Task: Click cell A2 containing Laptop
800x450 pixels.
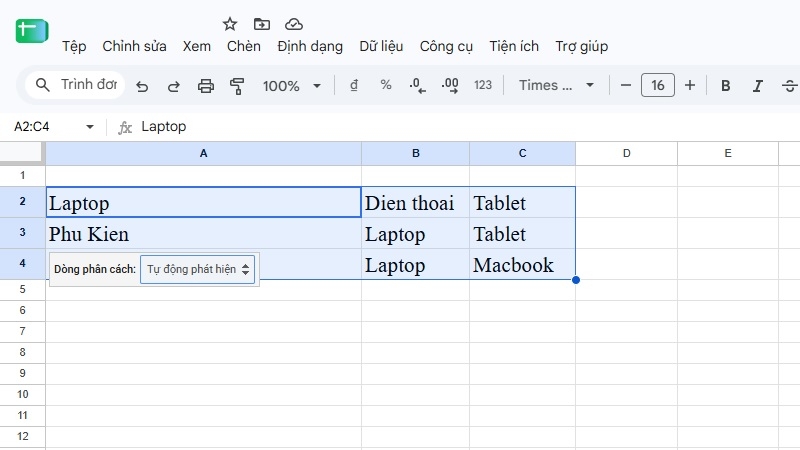Action: (204, 202)
